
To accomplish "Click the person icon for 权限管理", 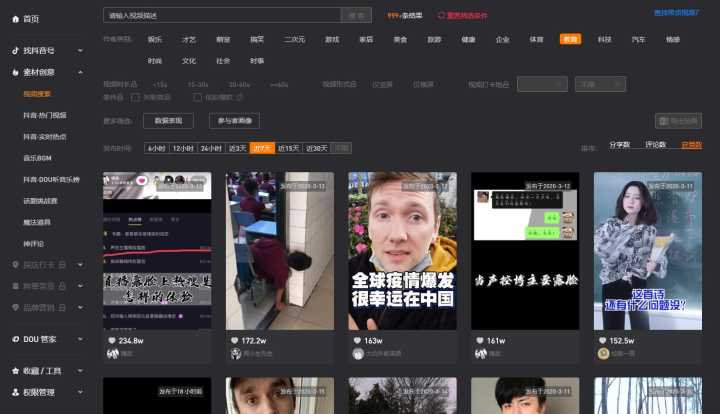I will pyautogui.click(x=15, y=392).
